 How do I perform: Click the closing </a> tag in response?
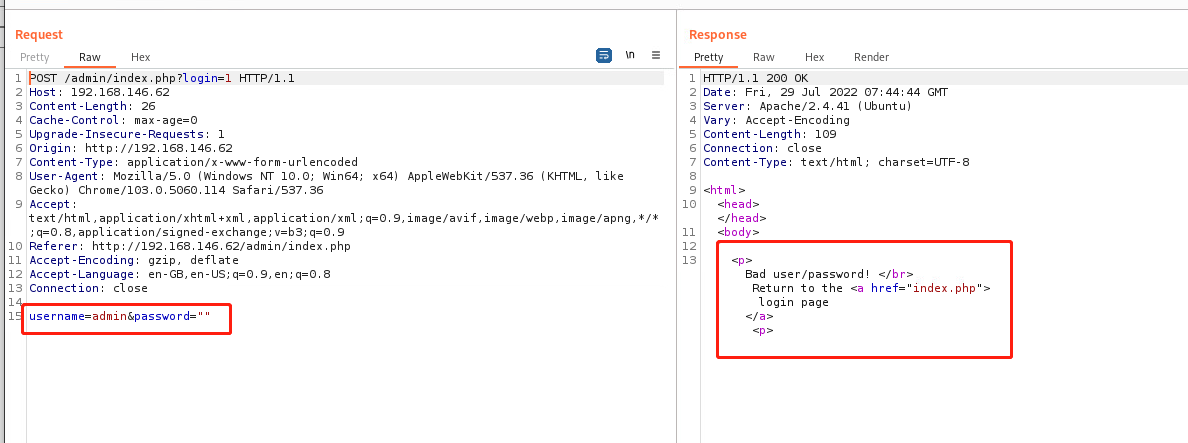pyautogui.click(x=760, y=317)
